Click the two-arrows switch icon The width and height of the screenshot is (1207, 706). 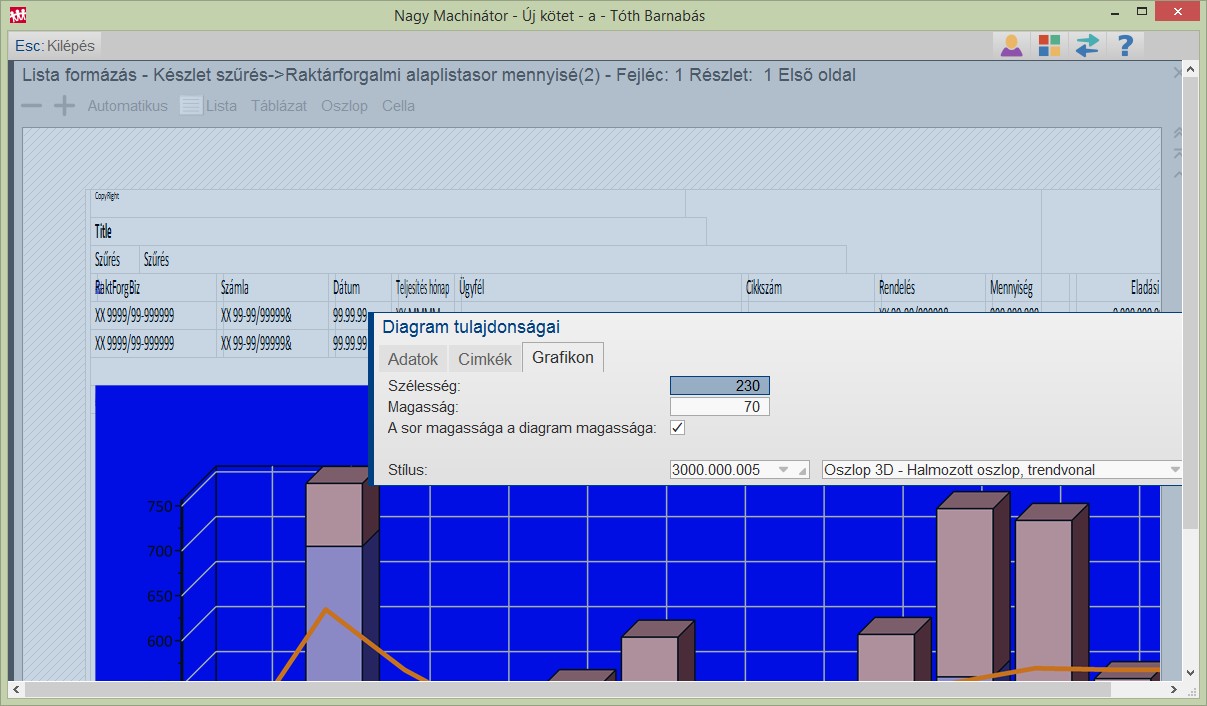[x=1087, y=45]
